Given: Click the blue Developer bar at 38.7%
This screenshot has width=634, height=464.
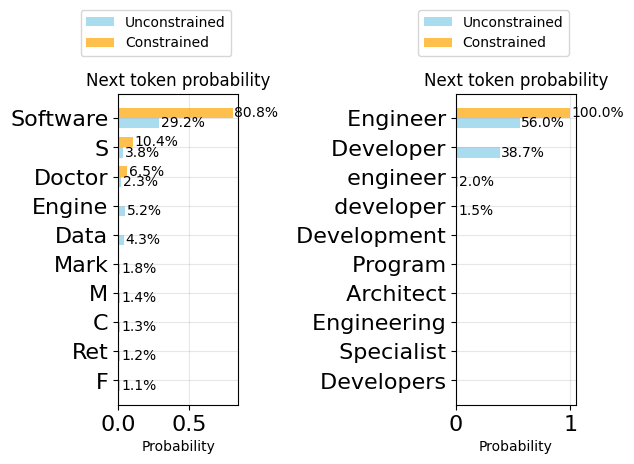Looking at the screenshot, I should 478,152.
